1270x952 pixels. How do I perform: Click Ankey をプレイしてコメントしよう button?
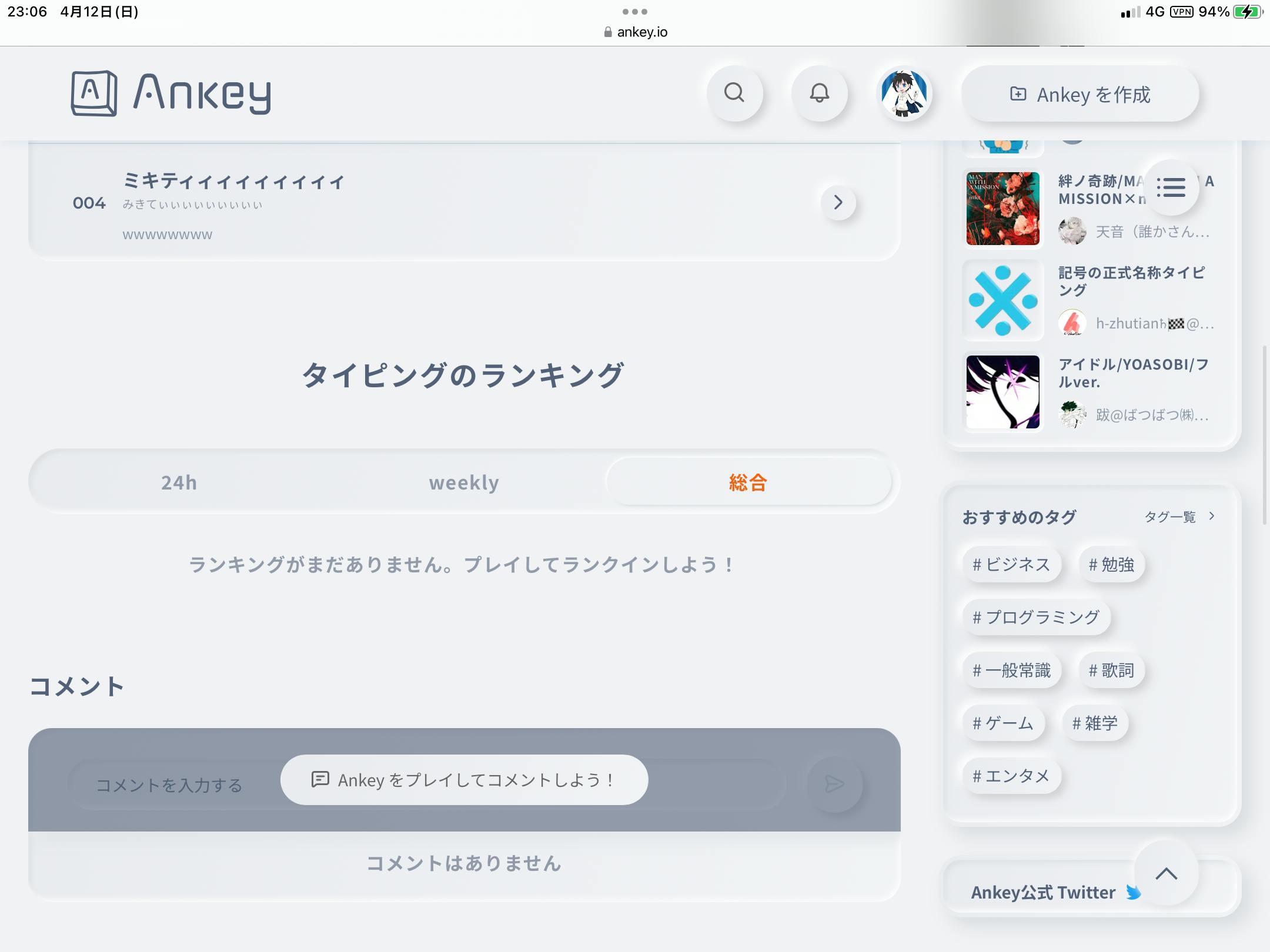(x=464, y=780)
